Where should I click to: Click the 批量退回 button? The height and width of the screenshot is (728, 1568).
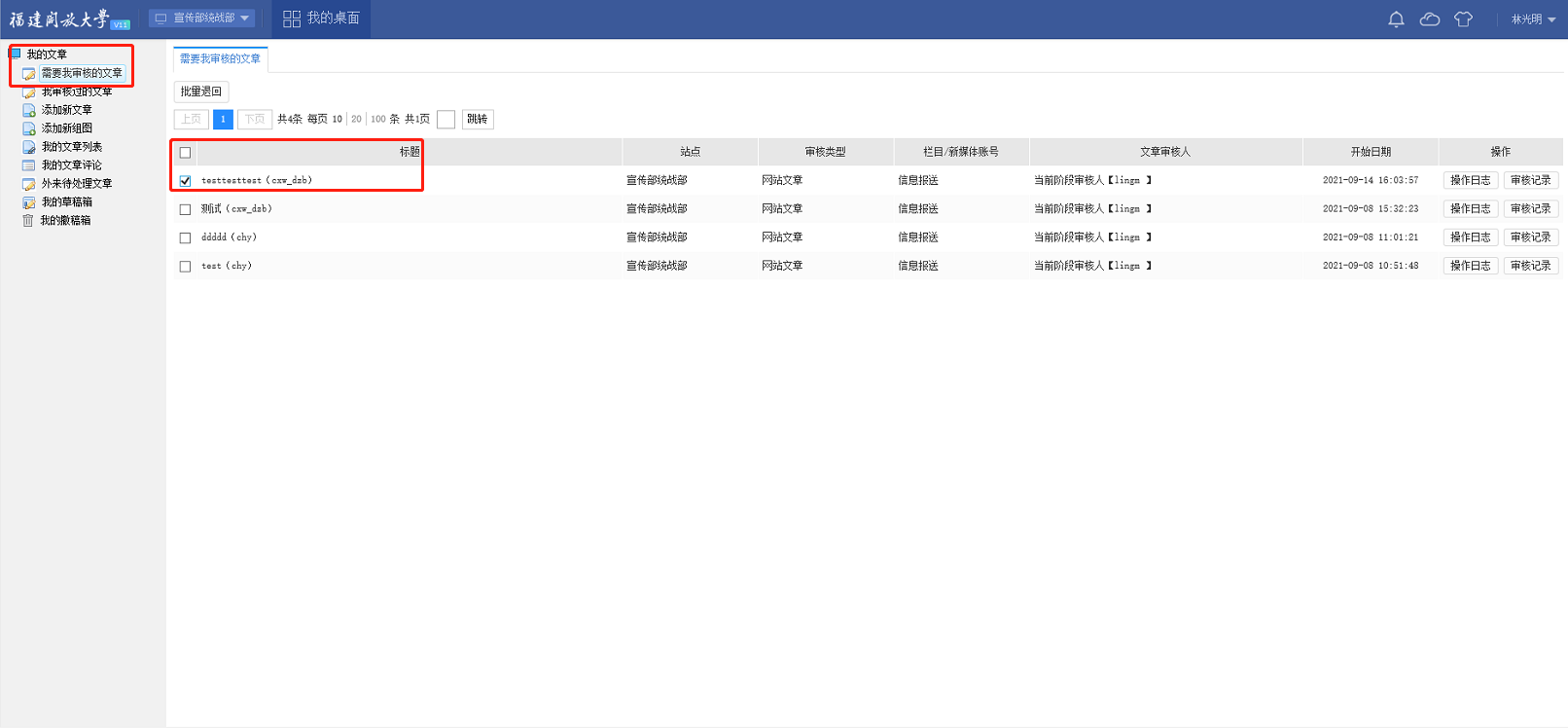pyautogui.click(x=201, y=91)
